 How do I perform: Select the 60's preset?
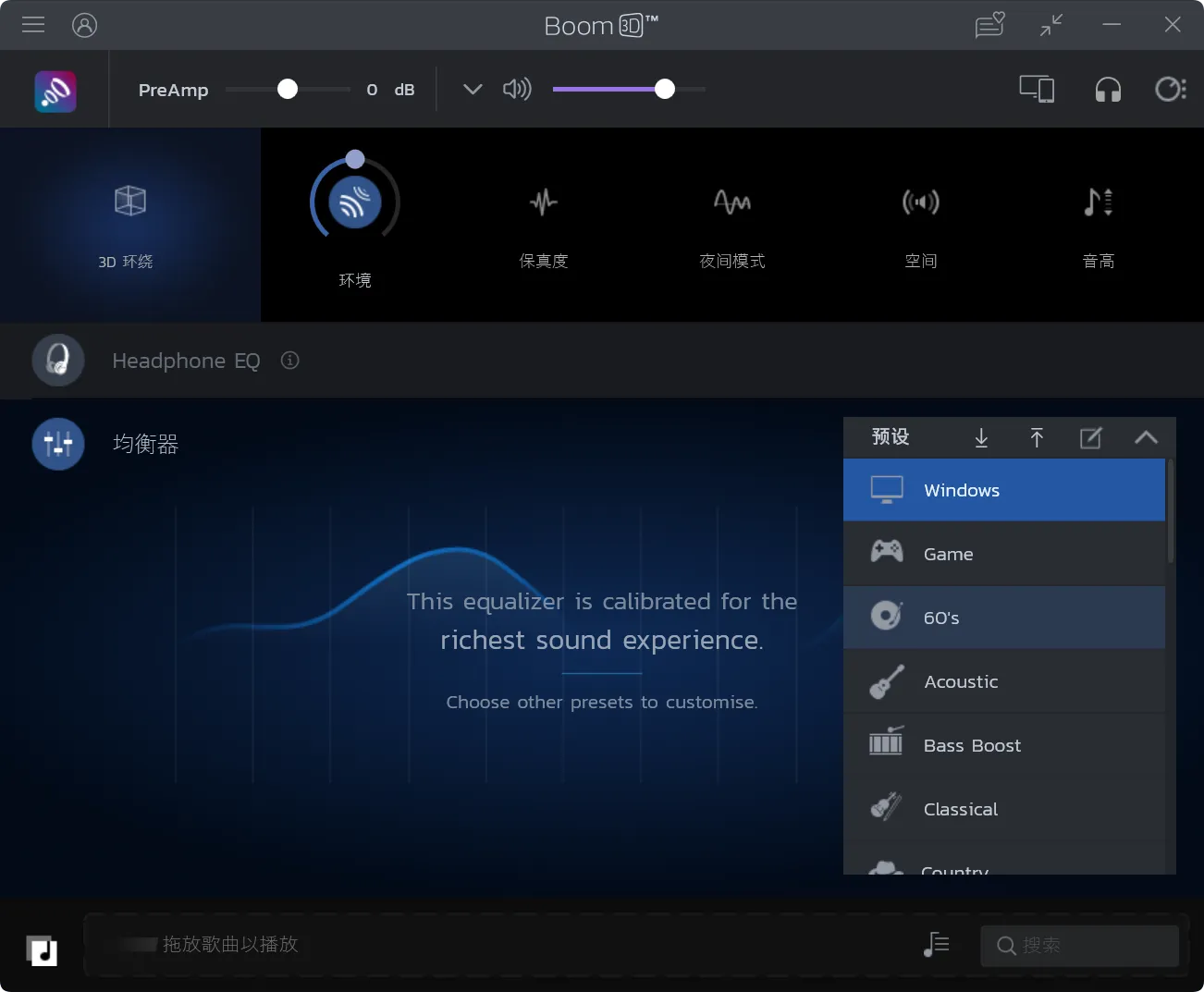pos(1004,618)
